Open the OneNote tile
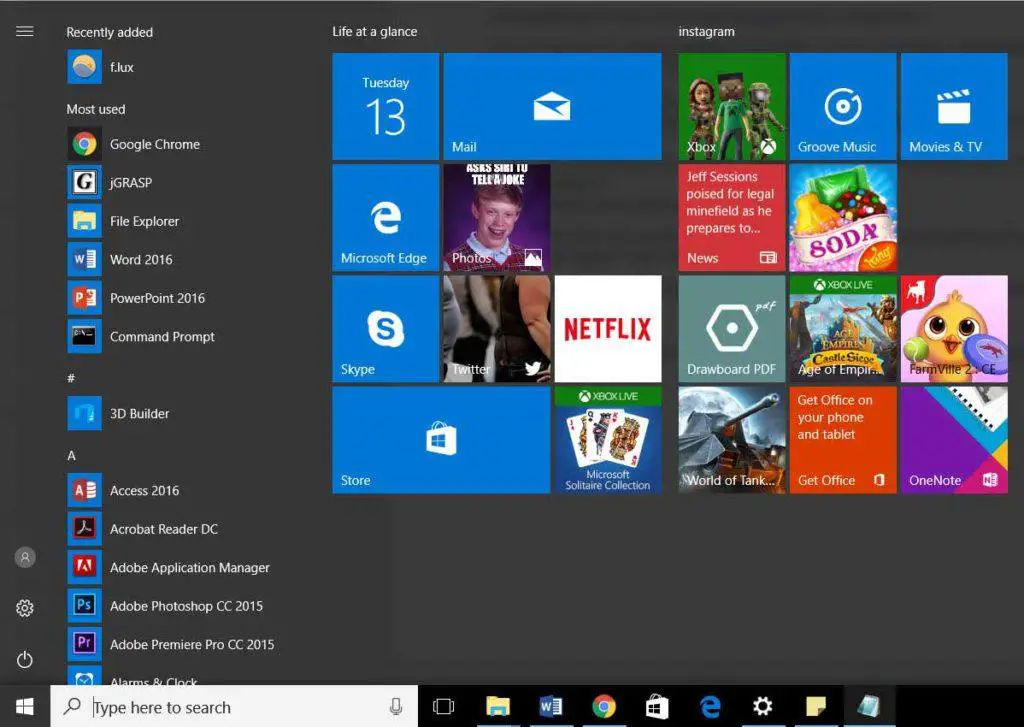This screenshot has height=727, width=1024. click(x=954, y=440)
